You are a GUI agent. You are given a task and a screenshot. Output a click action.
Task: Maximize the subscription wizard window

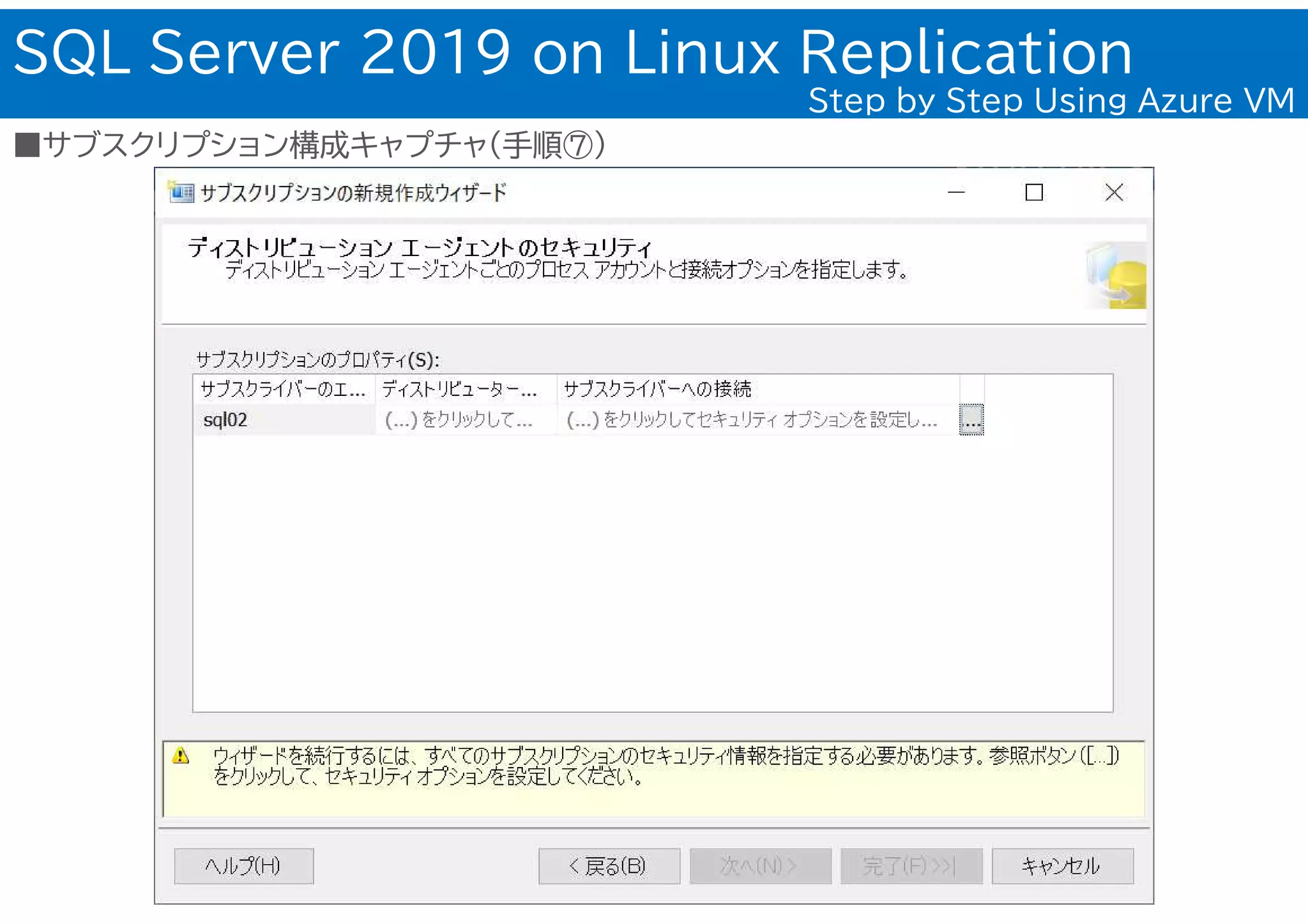pos(1034,192)
